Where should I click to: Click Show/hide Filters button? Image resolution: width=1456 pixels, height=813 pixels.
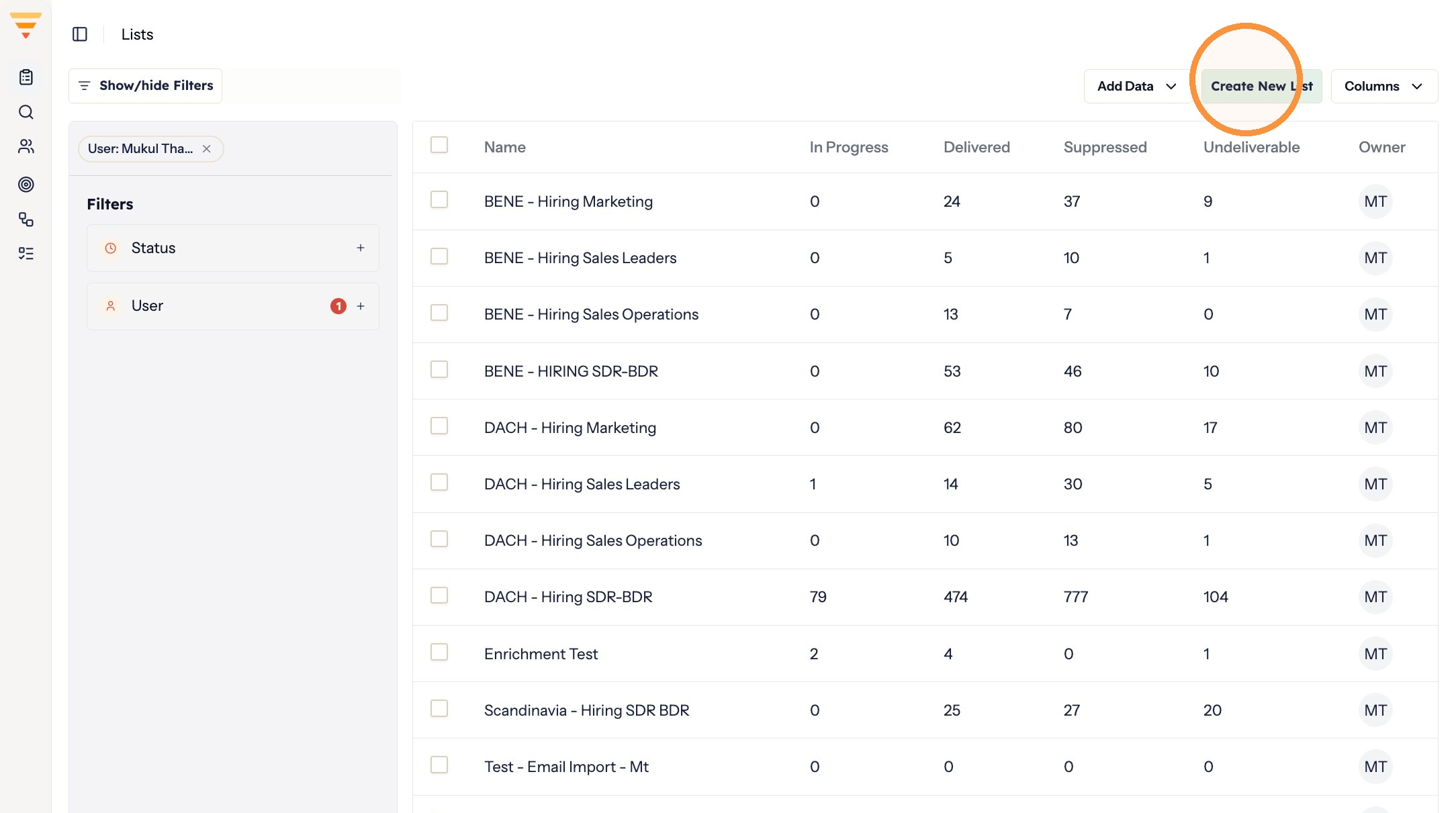coord(145,86)
